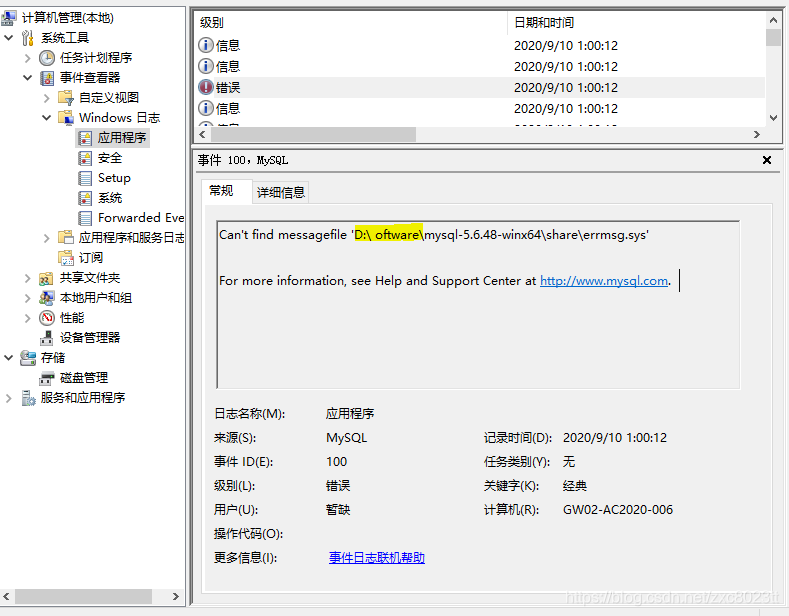
Task: Click the 应用程序和服务日志 folder icon
Action: (66, 238)
